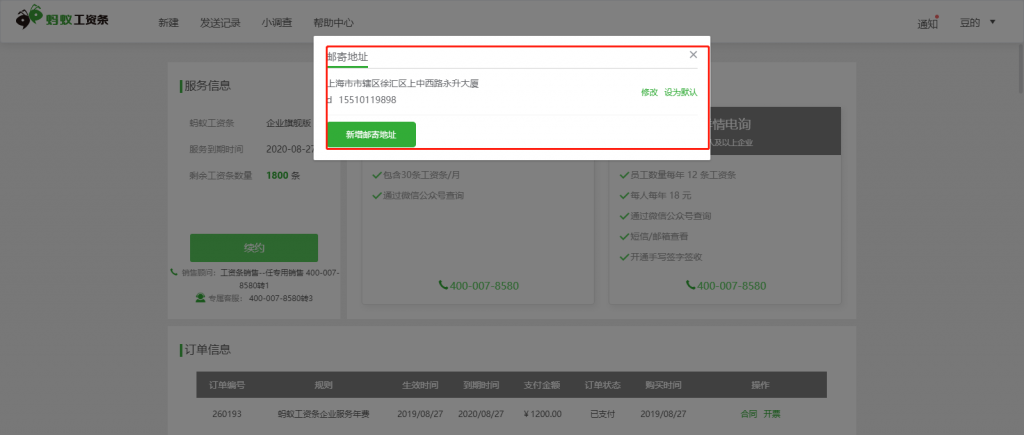Go to 发送记录 in navigation
Viewport: 1024px width, 435px height.
pyautogui.click(x=220, y=22)
